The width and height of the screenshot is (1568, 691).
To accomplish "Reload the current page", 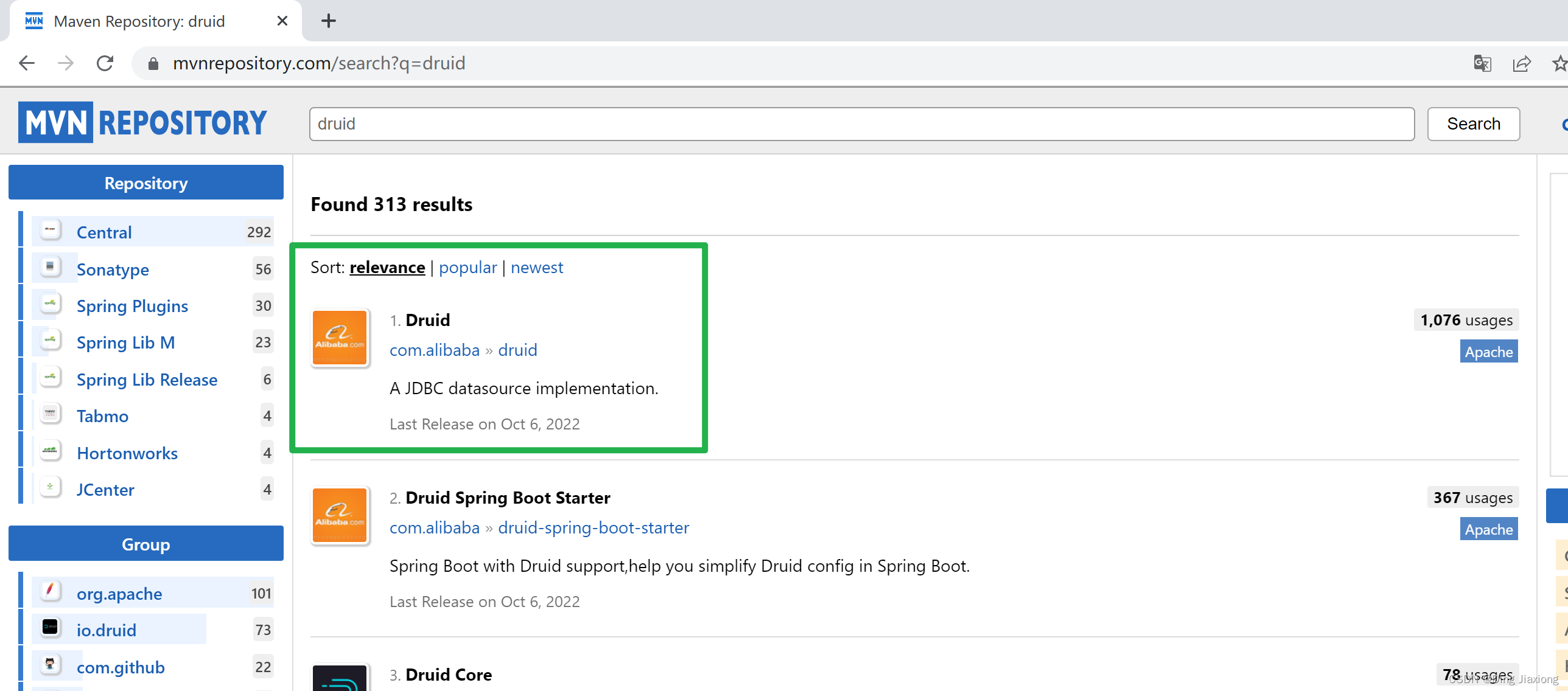I will pos(105,63).
